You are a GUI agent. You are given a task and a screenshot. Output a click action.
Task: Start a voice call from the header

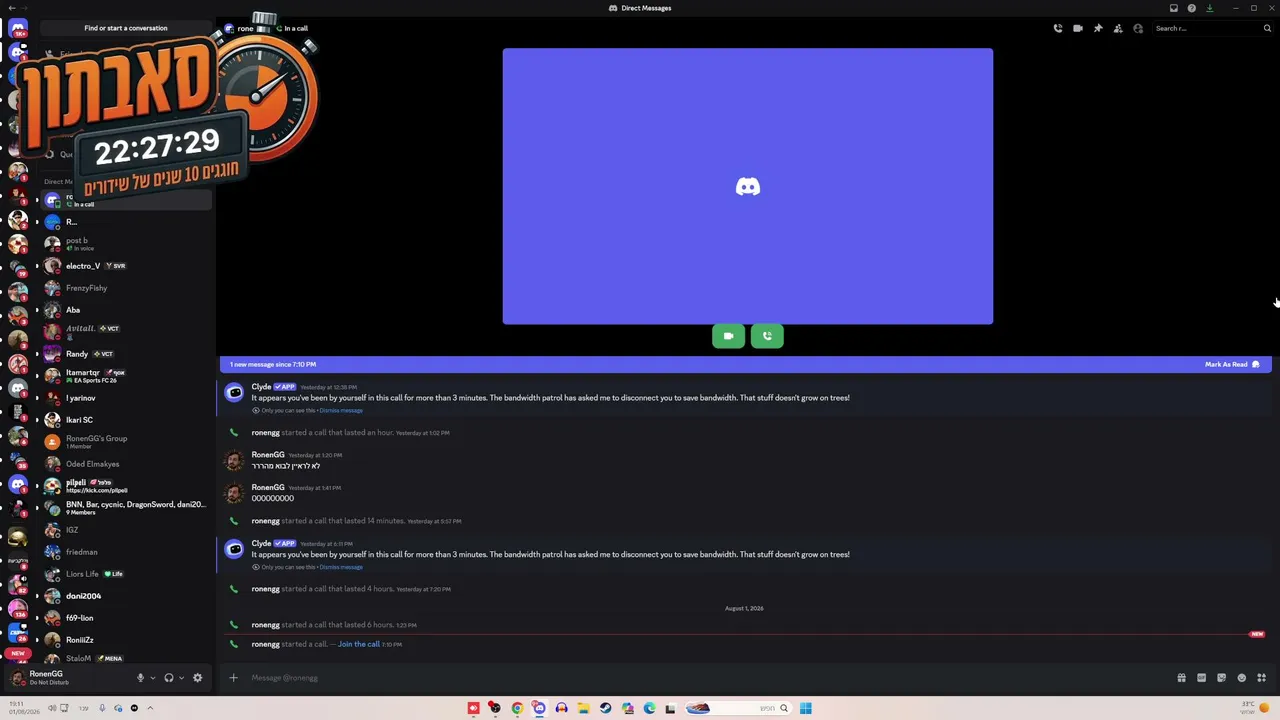pos(1058,28)
